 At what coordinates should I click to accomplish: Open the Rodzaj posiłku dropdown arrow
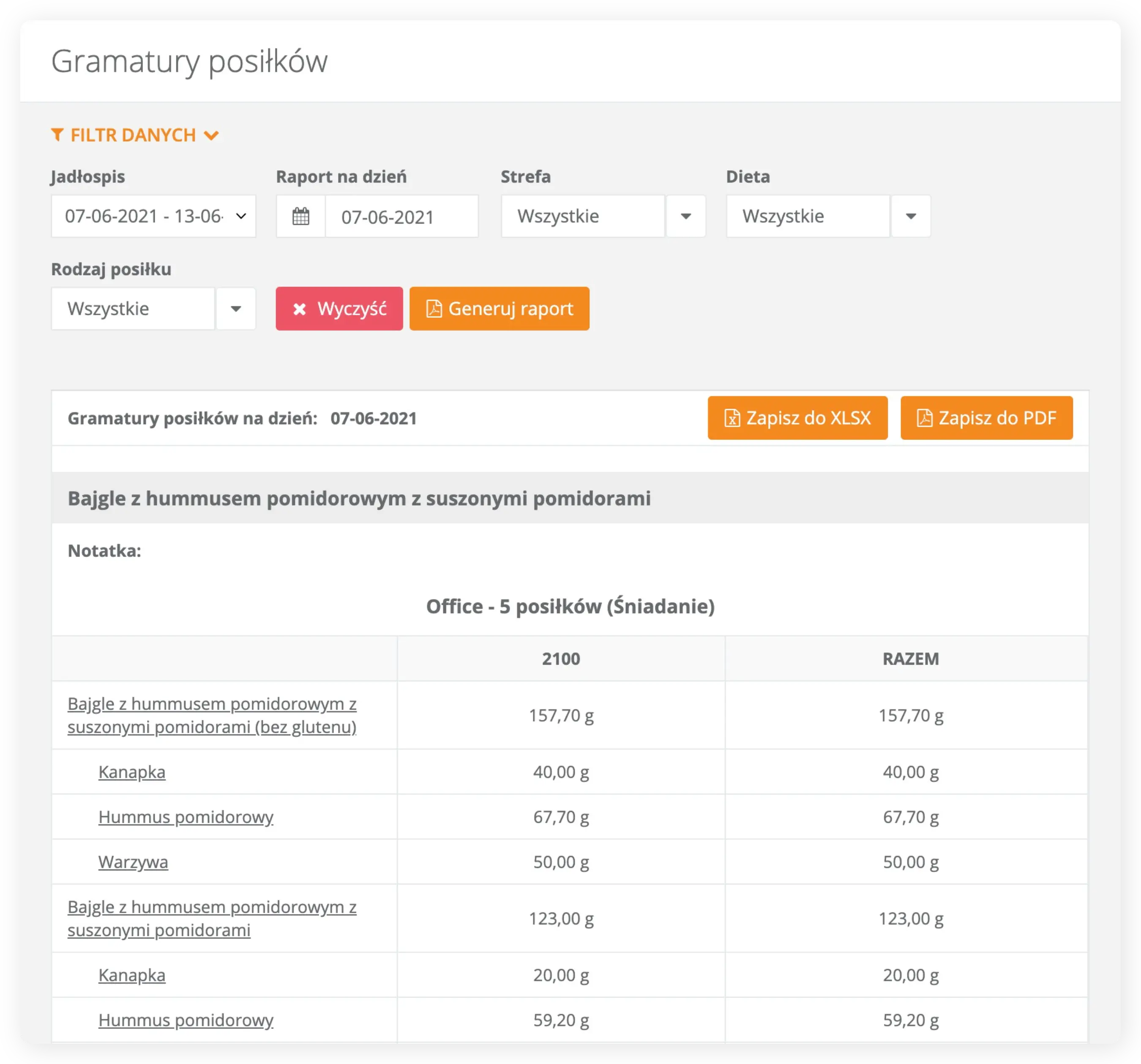(235, 309)
